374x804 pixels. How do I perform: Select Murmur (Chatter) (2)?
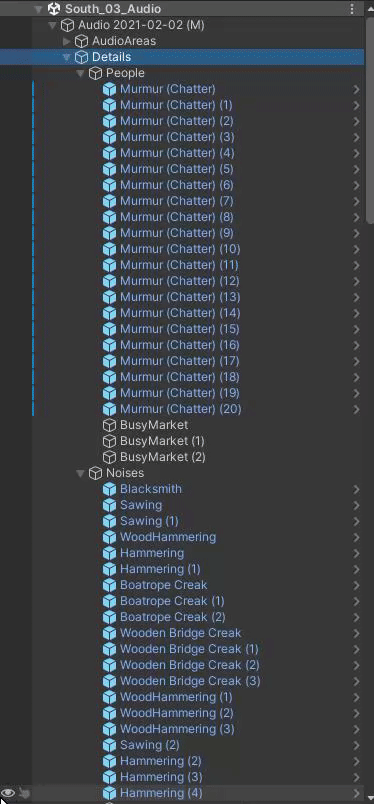pyautogui.click(x=176, y=121)
